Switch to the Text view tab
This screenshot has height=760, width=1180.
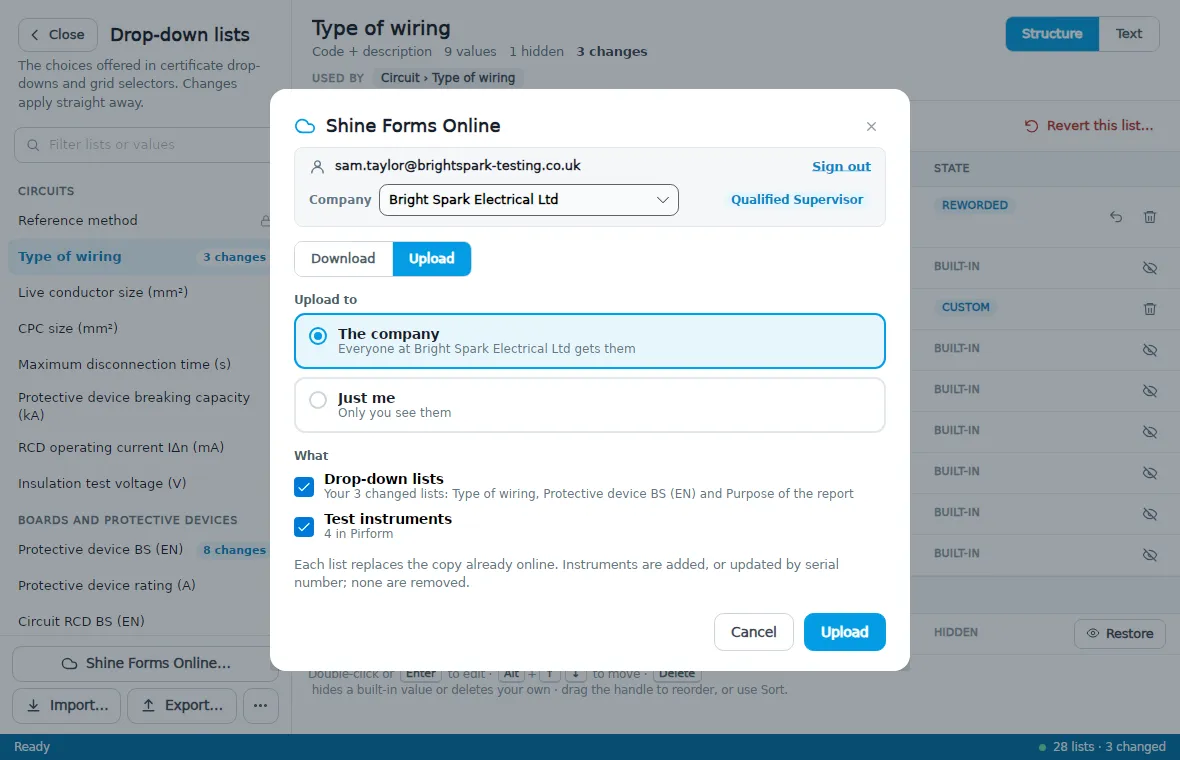click(1128, 34)
